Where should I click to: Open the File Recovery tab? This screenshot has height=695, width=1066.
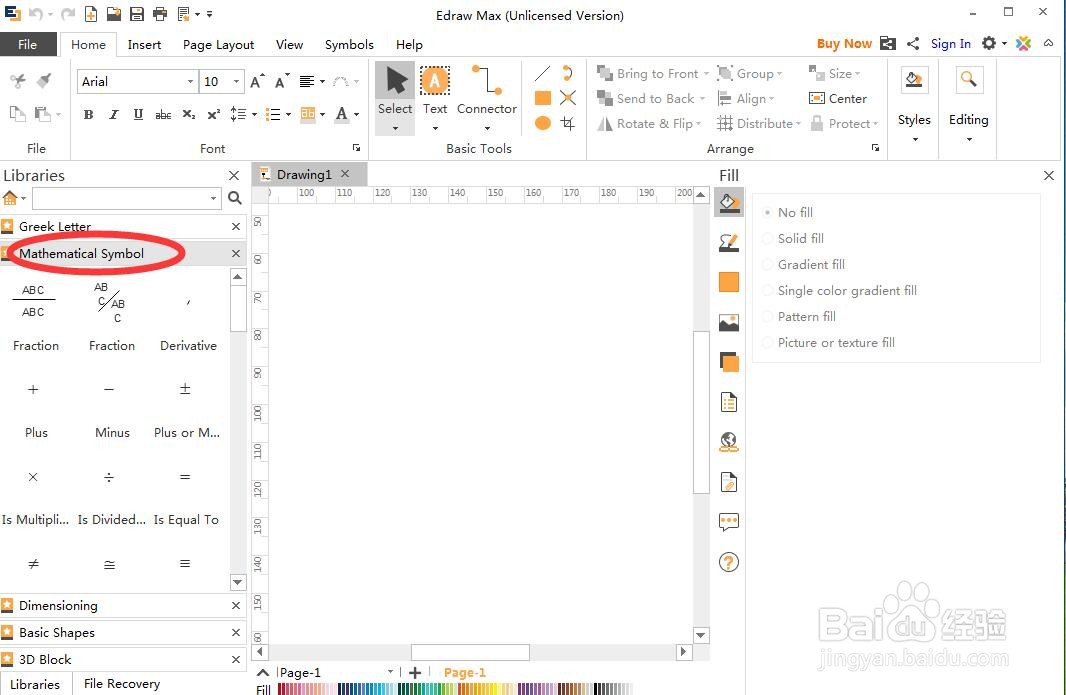(x=122, y=683)
